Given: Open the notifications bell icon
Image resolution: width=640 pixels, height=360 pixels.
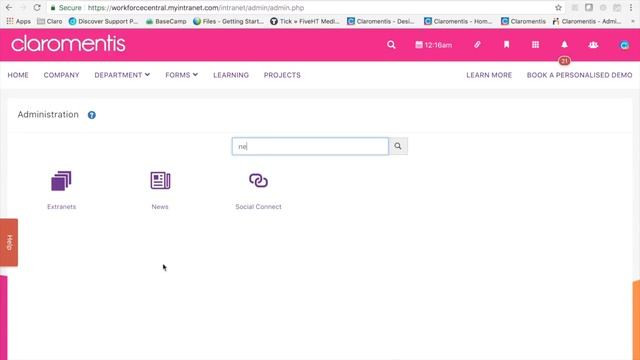Looking at the screenshot, I should [564, 44].
